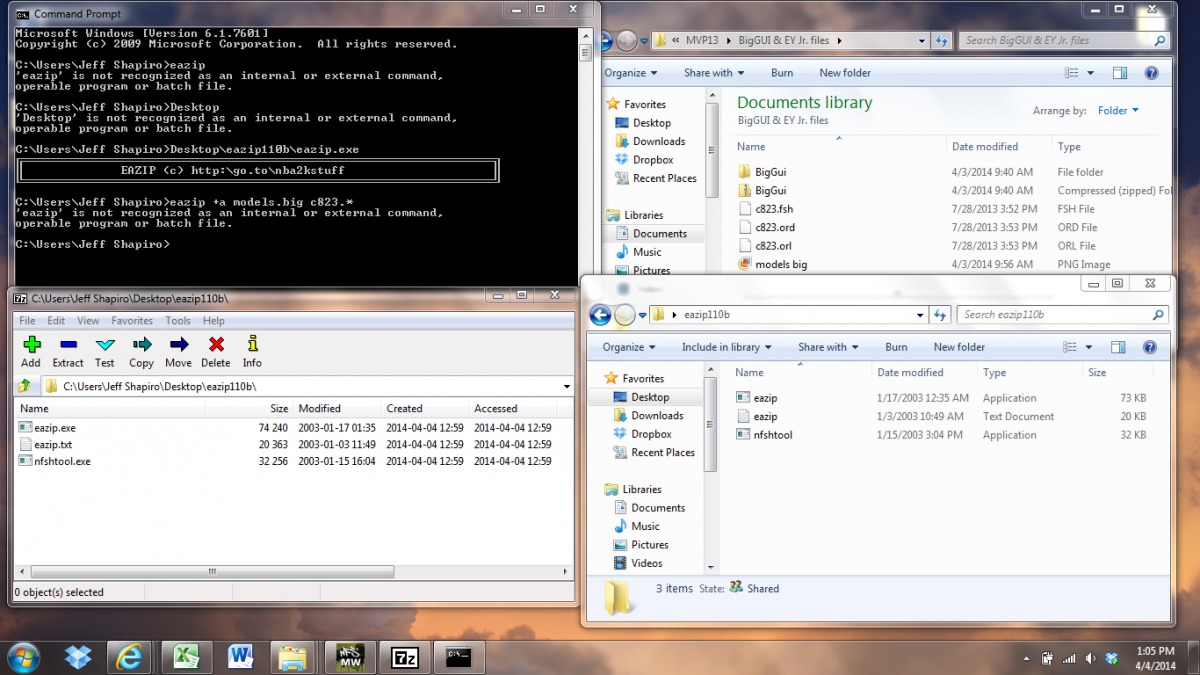Select Desktop in eazip110b navigation pane
The width and height of the screenshot is (1200, 675).
pos(650,397)
